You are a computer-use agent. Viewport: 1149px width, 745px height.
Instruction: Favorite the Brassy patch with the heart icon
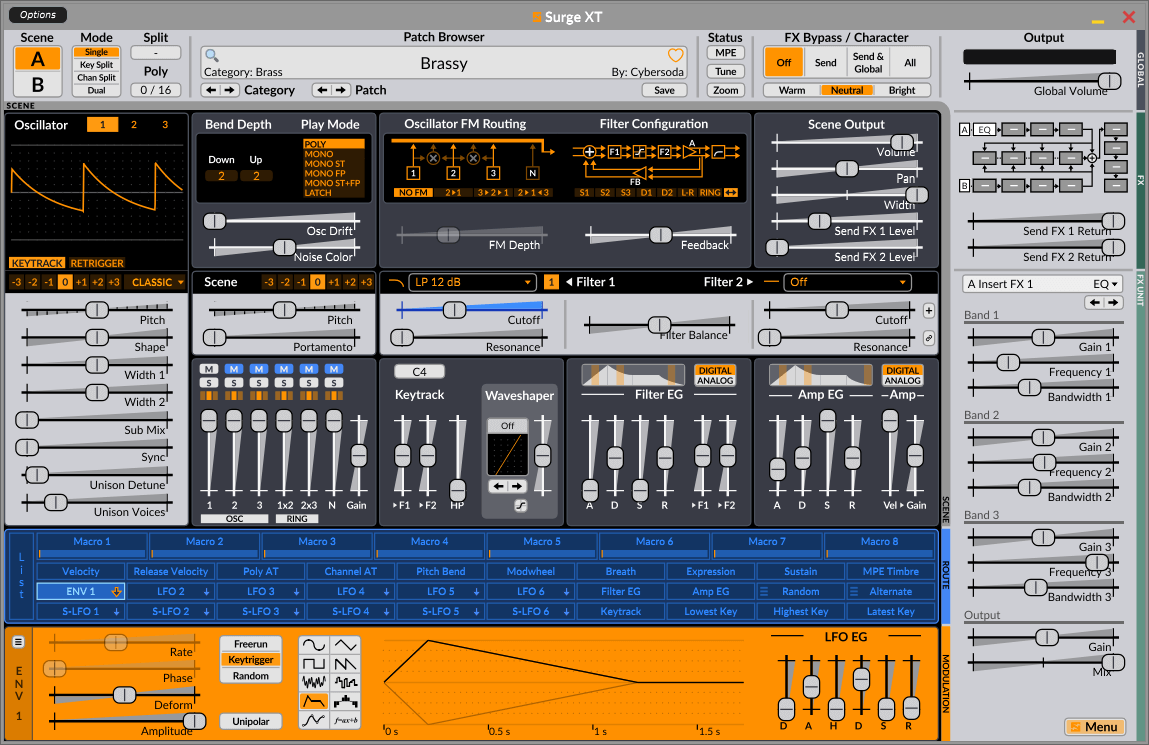[675, 55]
